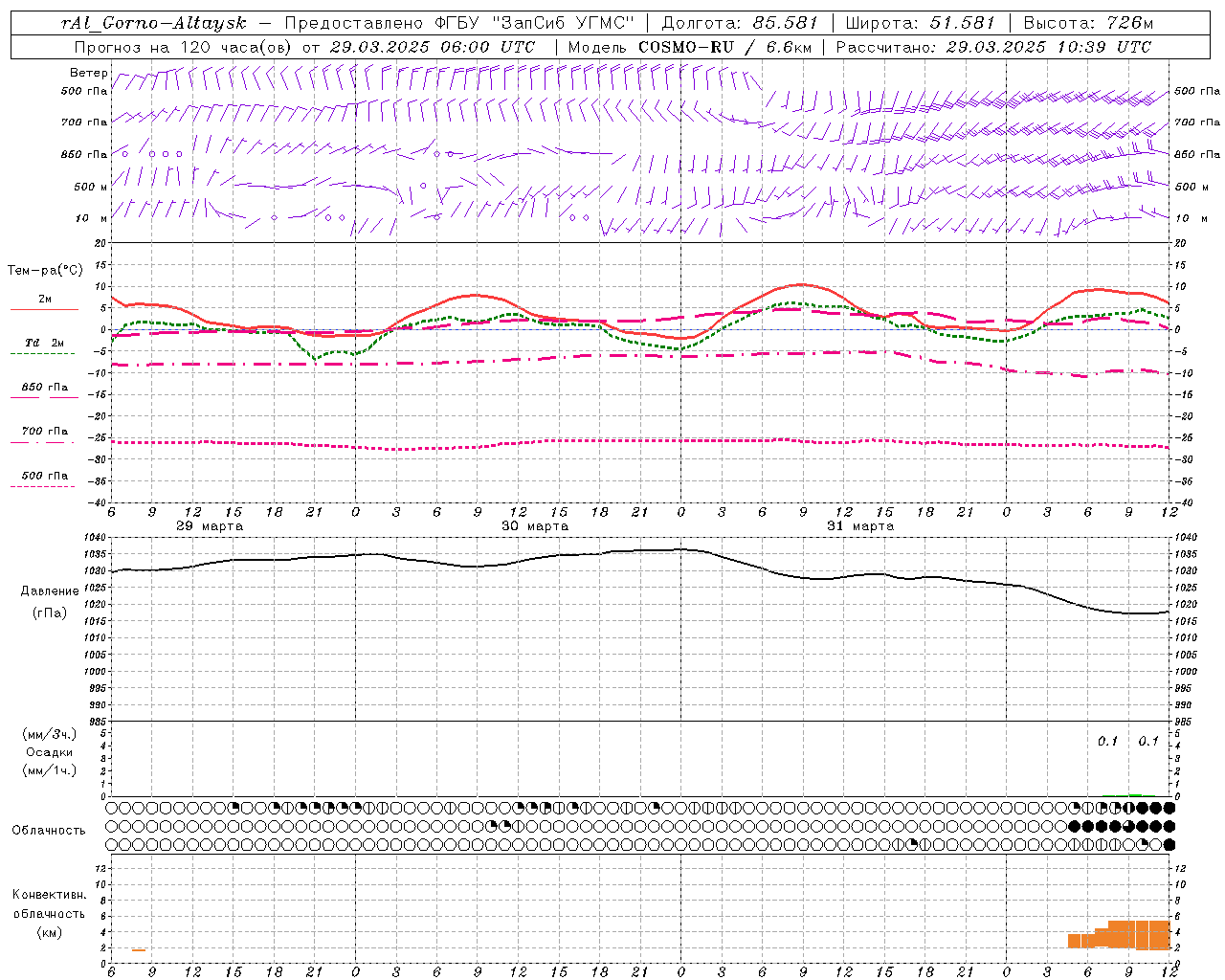The image size is (1225, 980).
Task: Click the 31 марта date label
Action: (860, 526)
